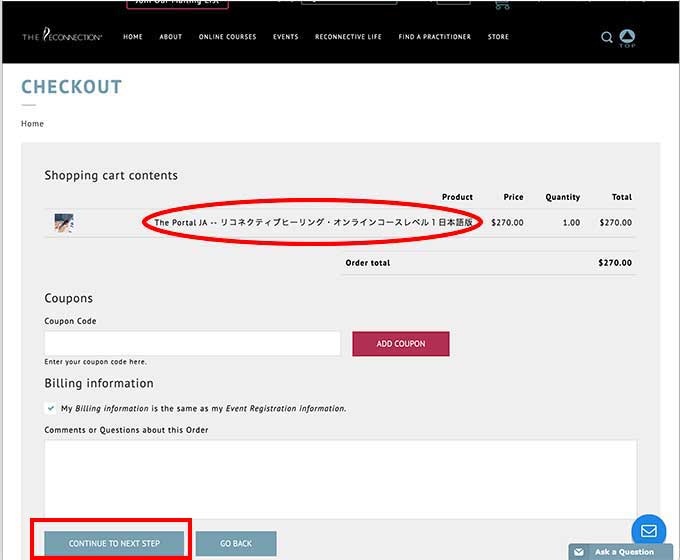Viewport: 680px width, 560px height.
Task: Click the order comments text area
Action: (340, 479)
